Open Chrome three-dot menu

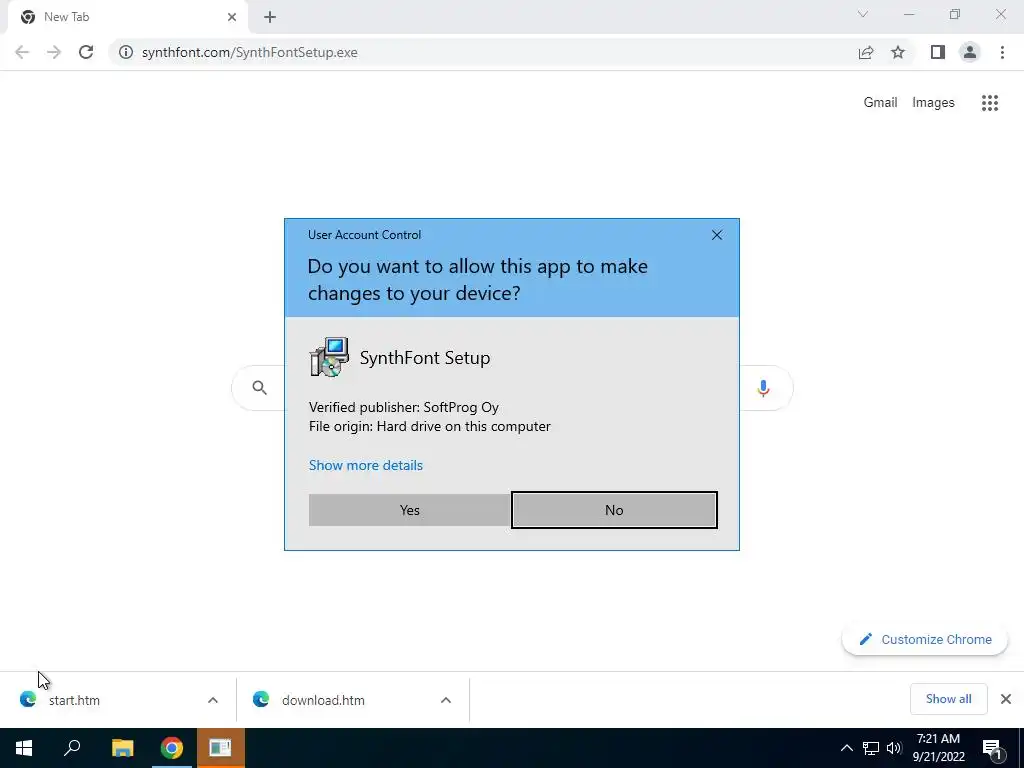(x=1002, y=52)
